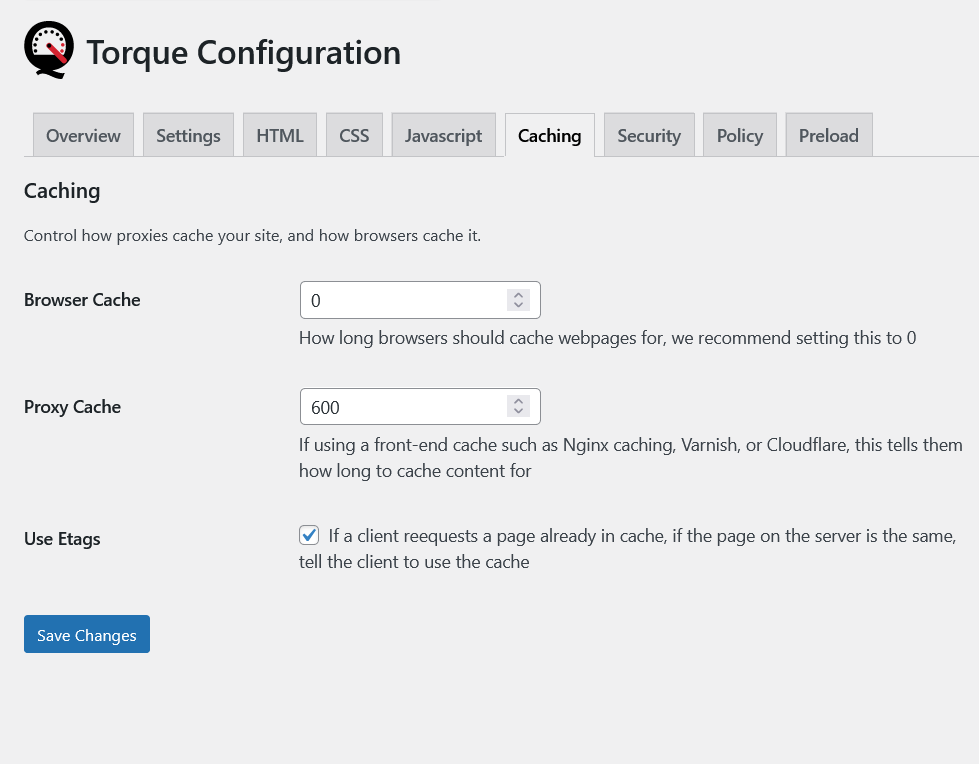Click the Use Etags setting label
This screenshot has width=979, height=764.
62,539
